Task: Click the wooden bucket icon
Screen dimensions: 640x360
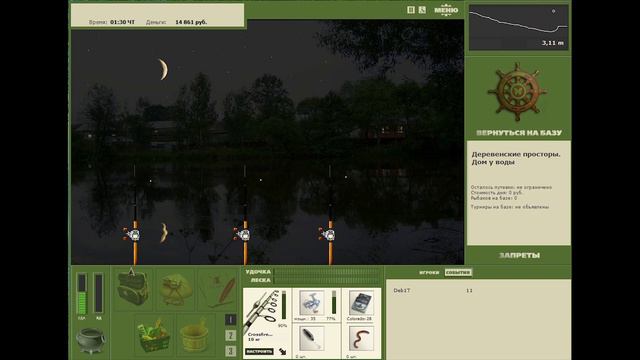Action: pos(195,335)
